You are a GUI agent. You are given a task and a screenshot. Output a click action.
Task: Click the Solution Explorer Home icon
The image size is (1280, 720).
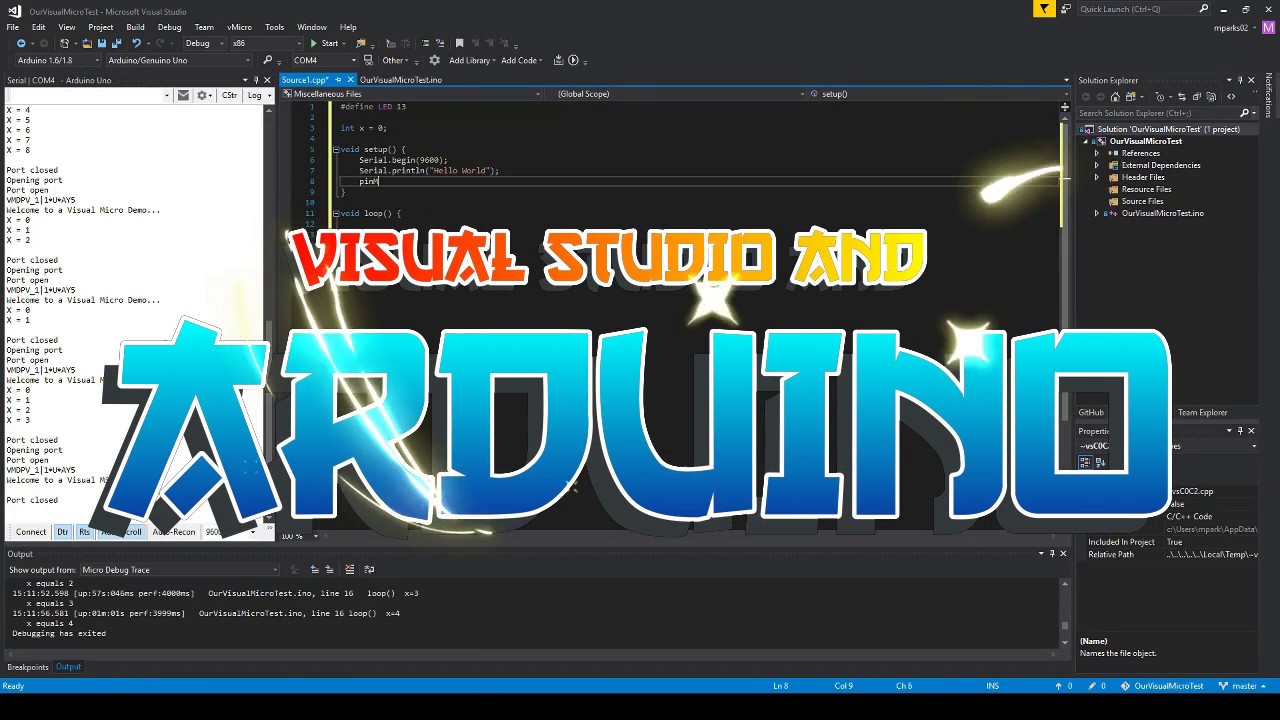[1115, 97]
